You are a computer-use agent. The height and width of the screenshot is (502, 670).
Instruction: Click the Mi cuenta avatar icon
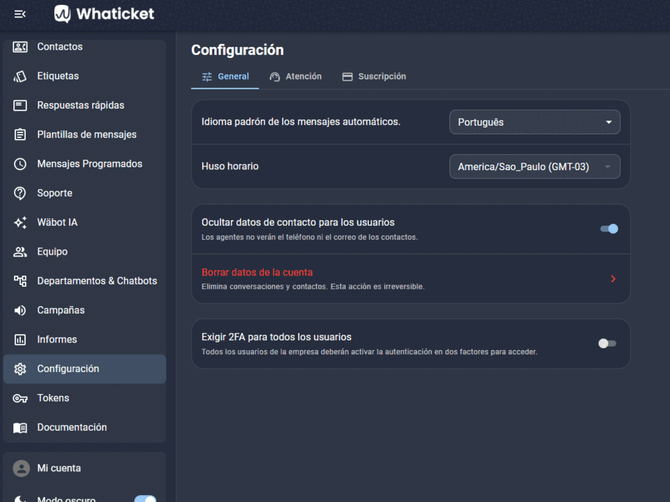(x=21, y=468)
